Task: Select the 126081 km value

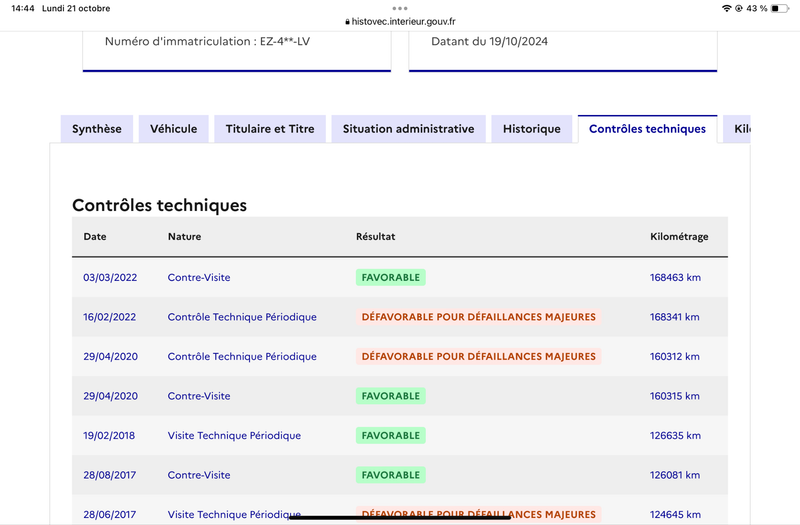Action: 674,475
